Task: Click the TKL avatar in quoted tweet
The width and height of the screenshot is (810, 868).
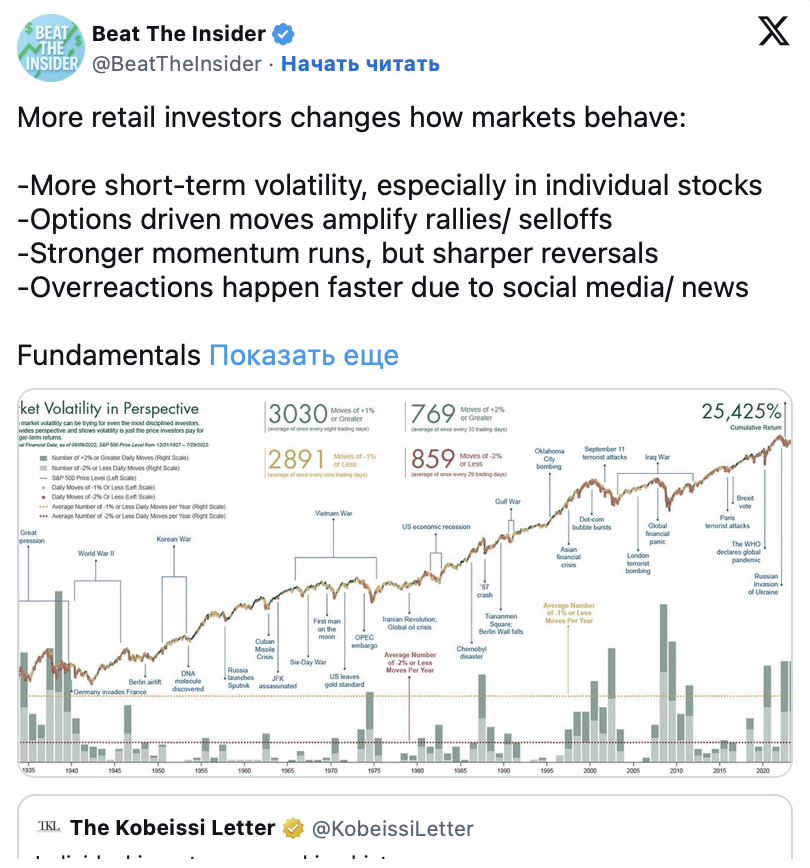Action: [49, 826]
